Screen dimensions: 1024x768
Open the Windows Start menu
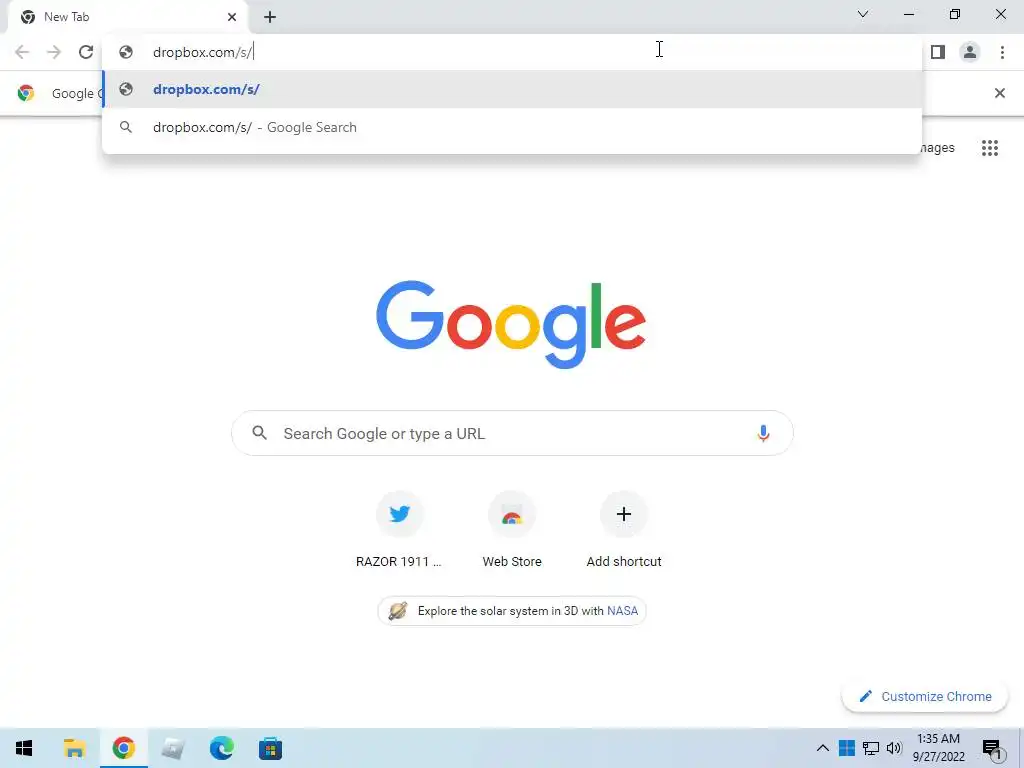point(24,748)
